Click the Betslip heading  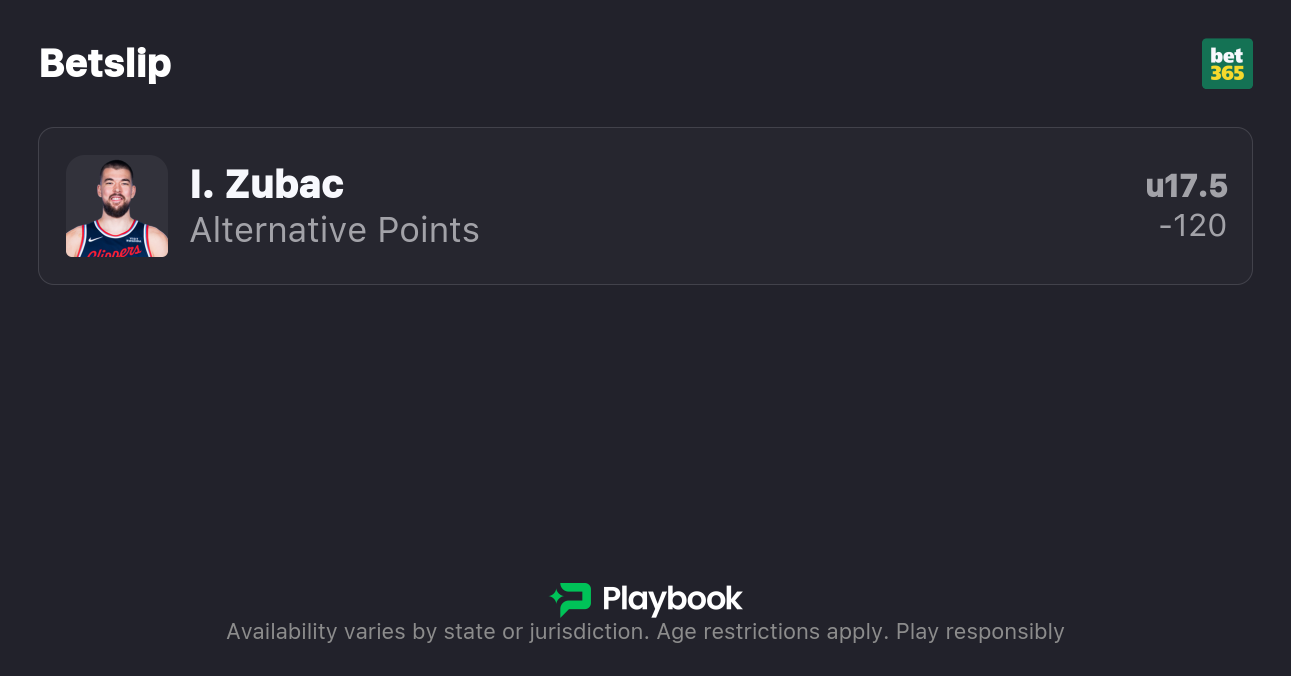tap(105, 64)
